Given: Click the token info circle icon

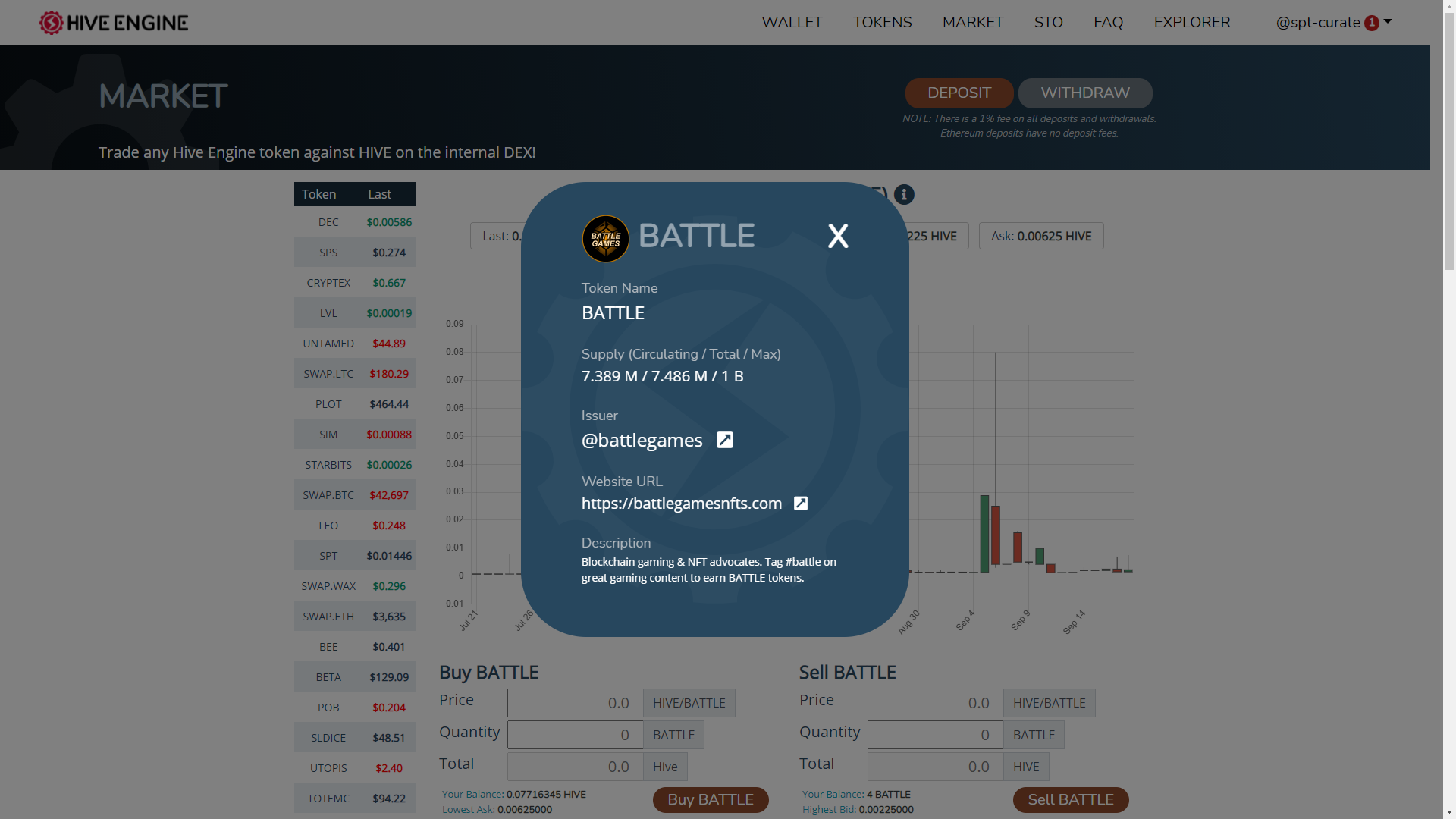Looking at the screenshot, I should click(904, 195).
